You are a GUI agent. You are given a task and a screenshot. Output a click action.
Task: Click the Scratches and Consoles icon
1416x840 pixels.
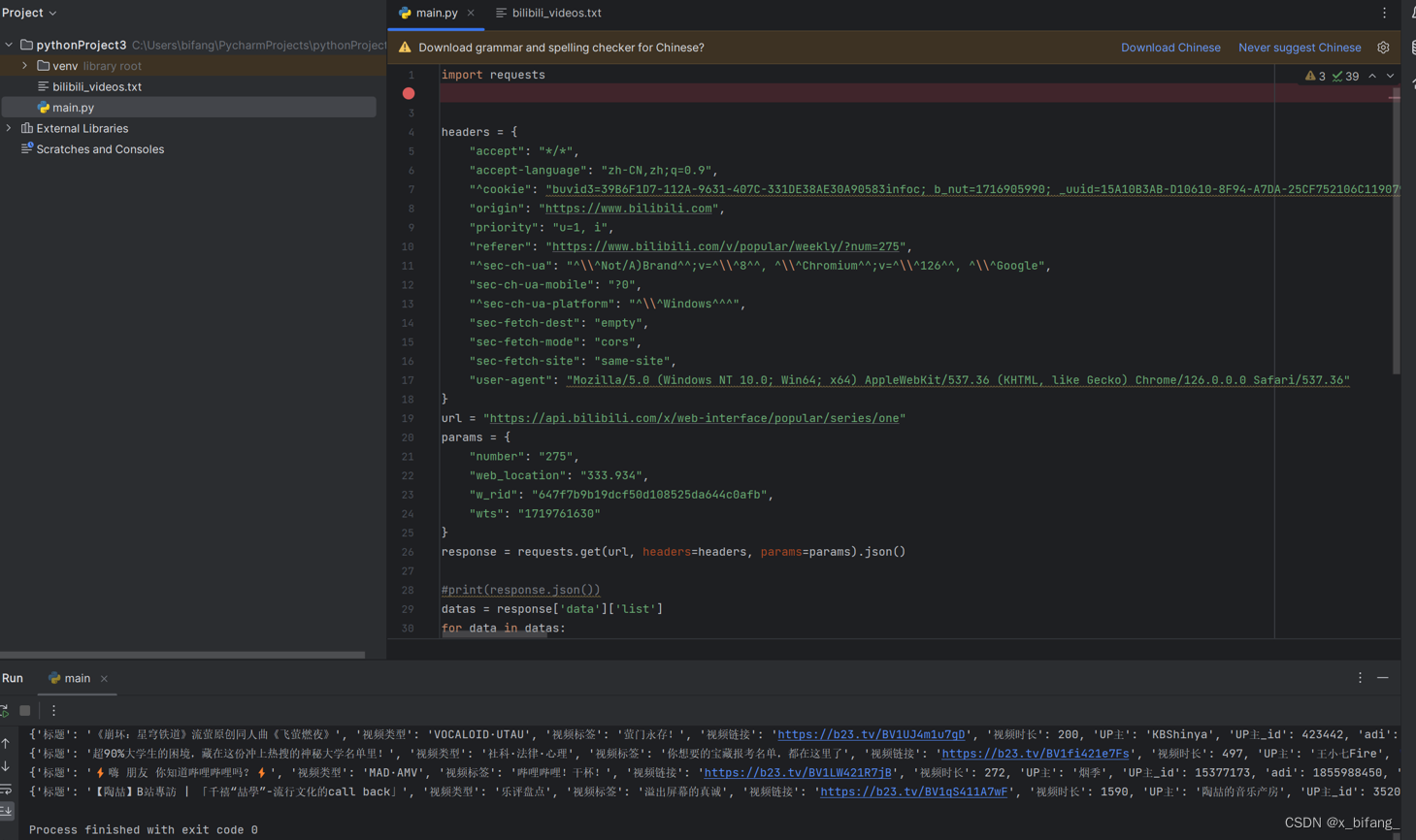point(27,148)
